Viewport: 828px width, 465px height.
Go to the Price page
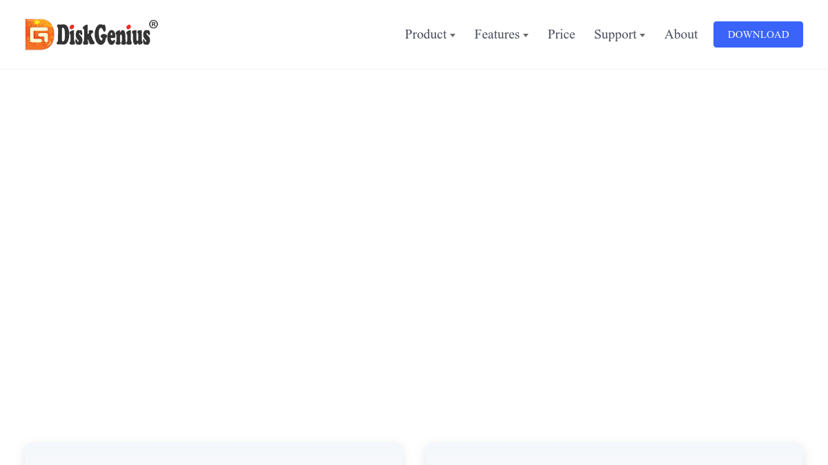click(x=561, y=34)
